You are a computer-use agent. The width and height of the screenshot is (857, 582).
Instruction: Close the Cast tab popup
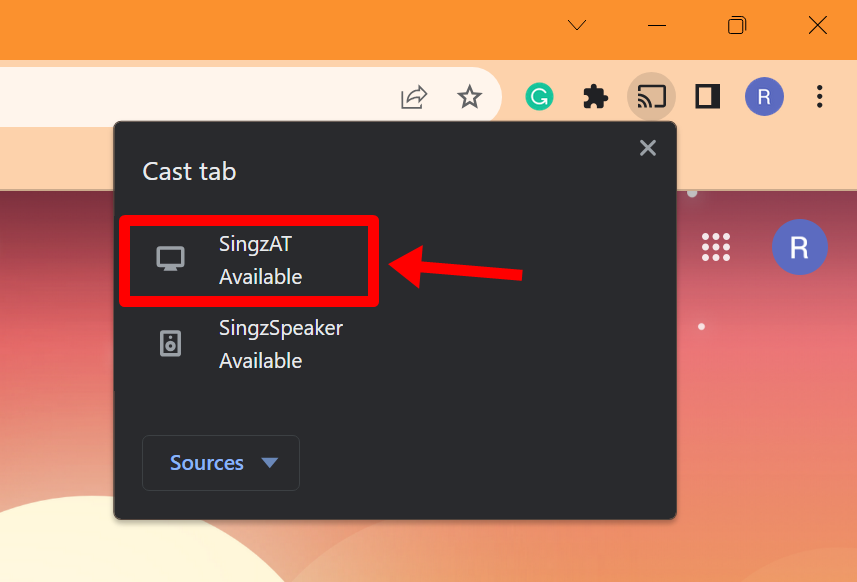[x=648, y=148]
